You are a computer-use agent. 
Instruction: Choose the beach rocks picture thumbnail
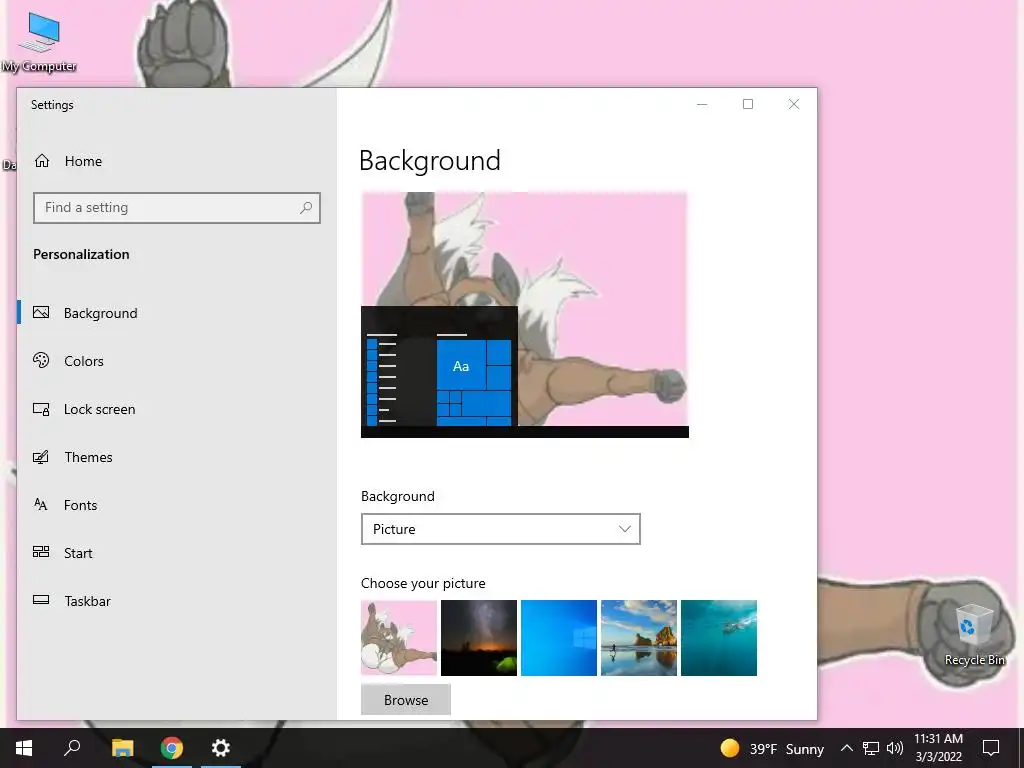[639, 637]
